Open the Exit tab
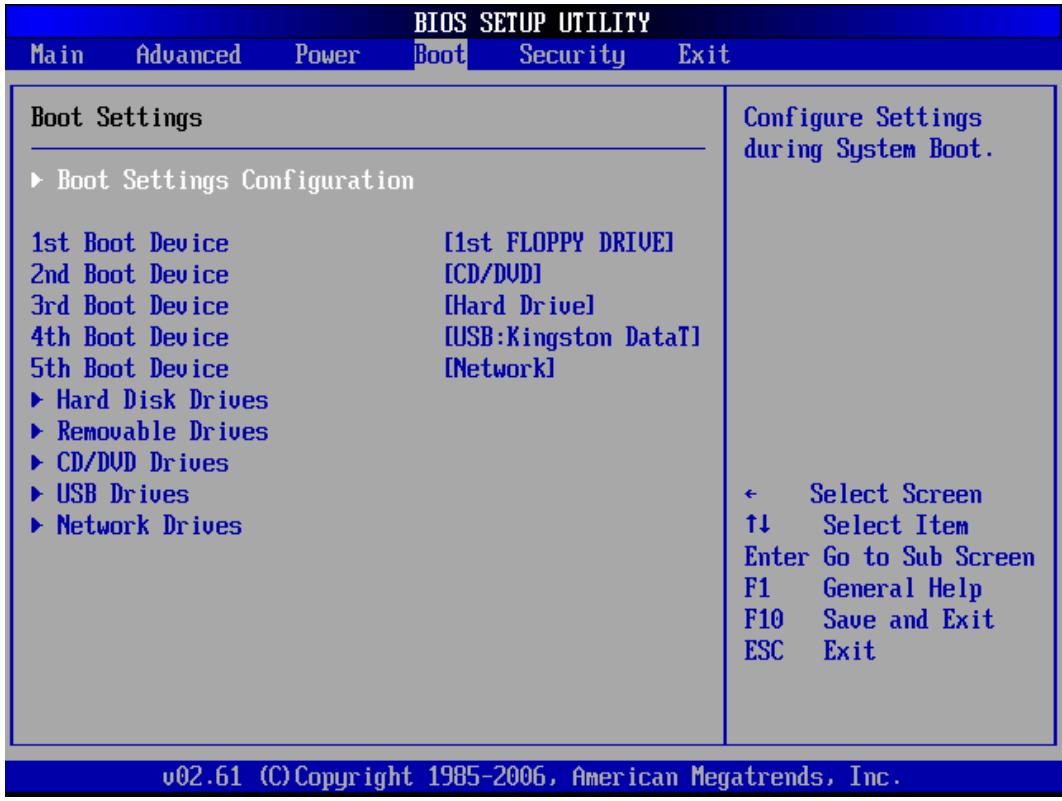The height and width of the screenshot is (801, 1062). point(704,55)
